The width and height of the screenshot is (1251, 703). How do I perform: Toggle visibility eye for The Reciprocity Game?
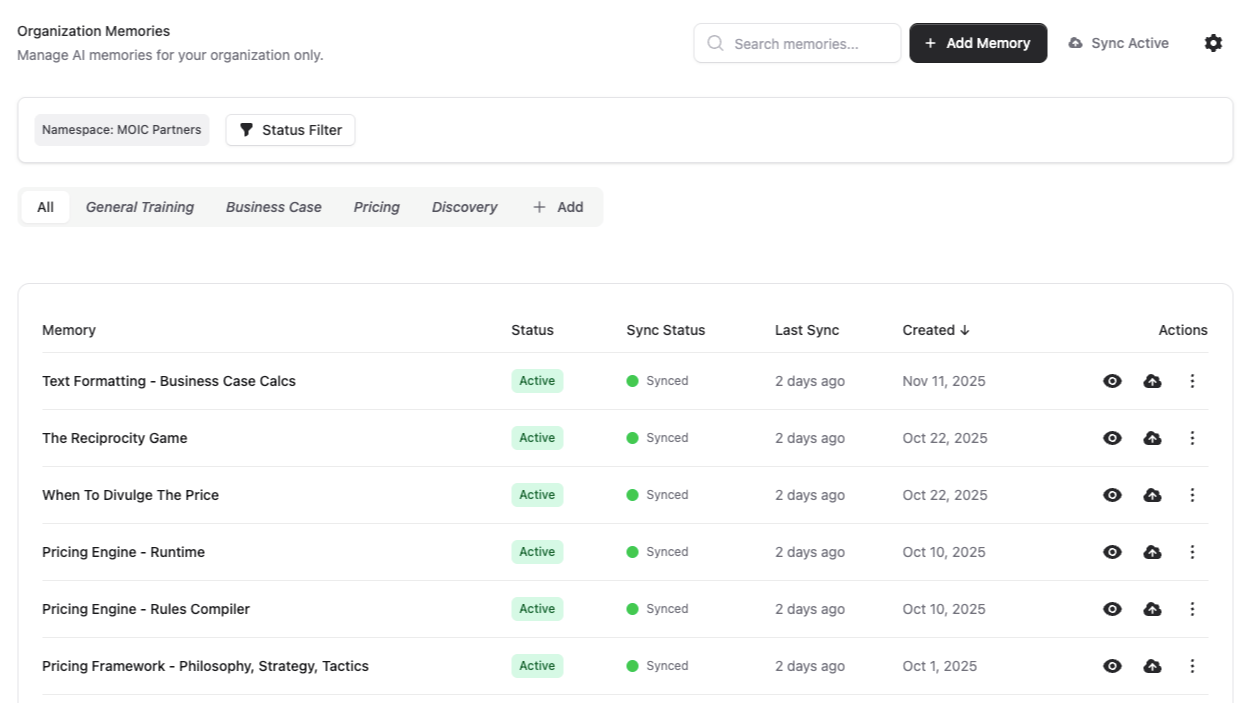click(1112, 438)
